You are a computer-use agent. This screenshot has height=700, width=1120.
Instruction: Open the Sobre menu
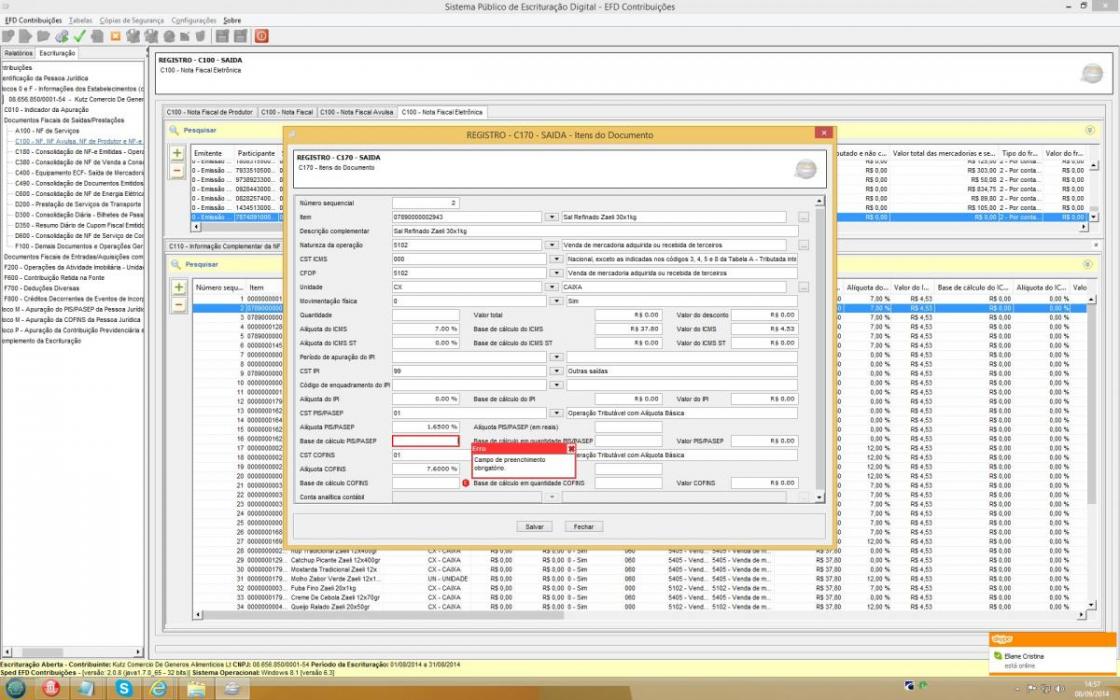click(232, 21)
